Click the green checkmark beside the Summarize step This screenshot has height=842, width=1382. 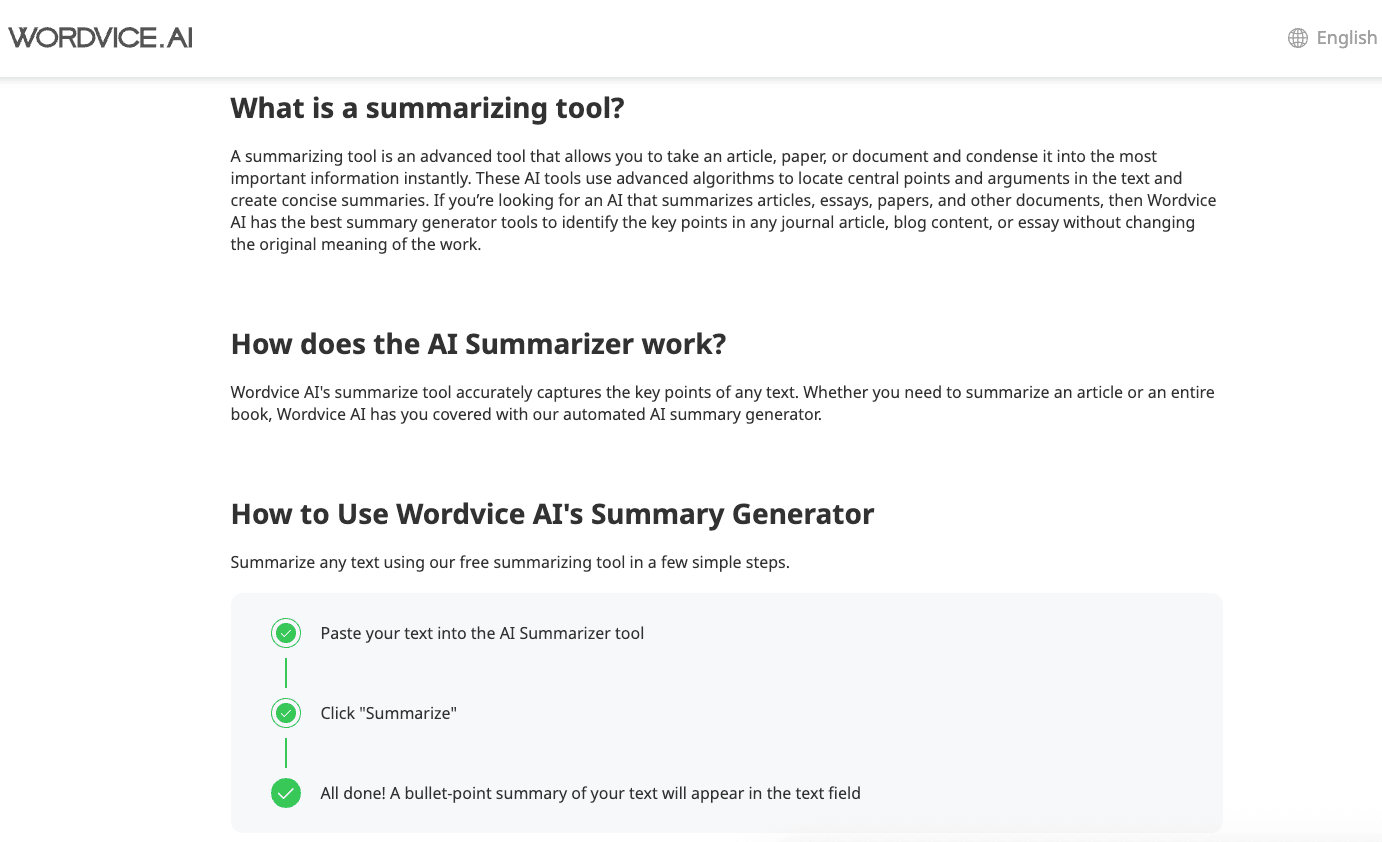[286, 713]
